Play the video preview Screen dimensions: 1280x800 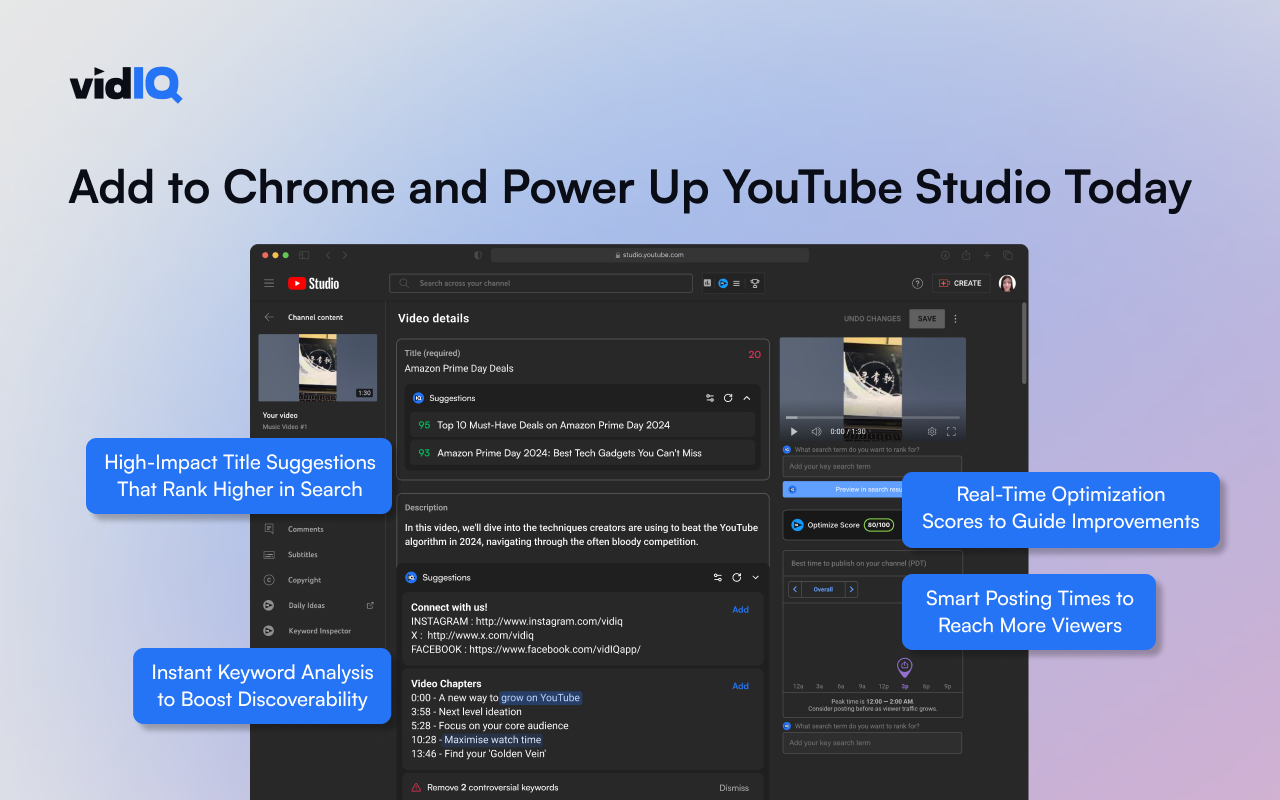coord(795,431)
